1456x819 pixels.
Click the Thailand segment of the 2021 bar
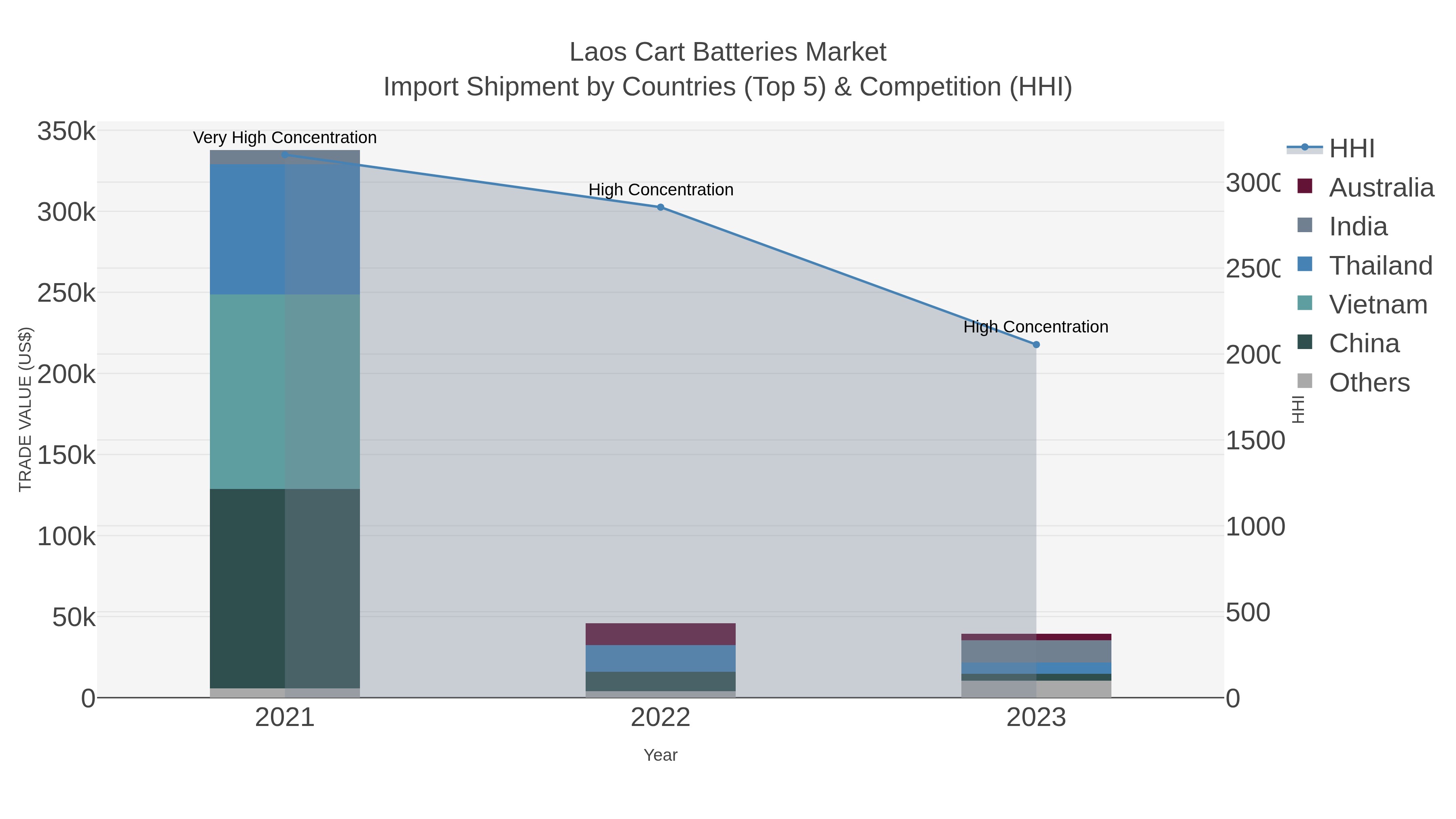pos(285,229)
